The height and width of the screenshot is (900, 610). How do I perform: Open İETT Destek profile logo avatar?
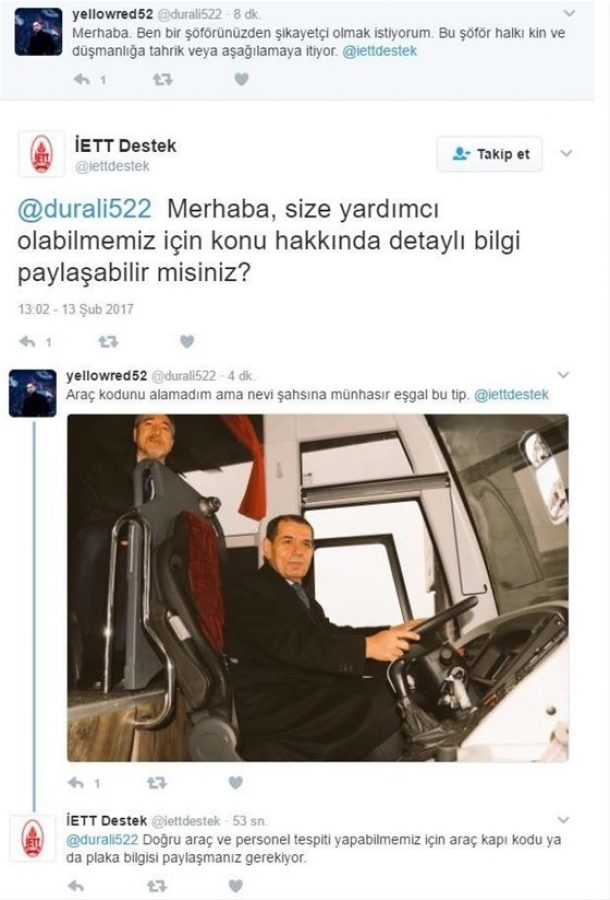(41, 153)
